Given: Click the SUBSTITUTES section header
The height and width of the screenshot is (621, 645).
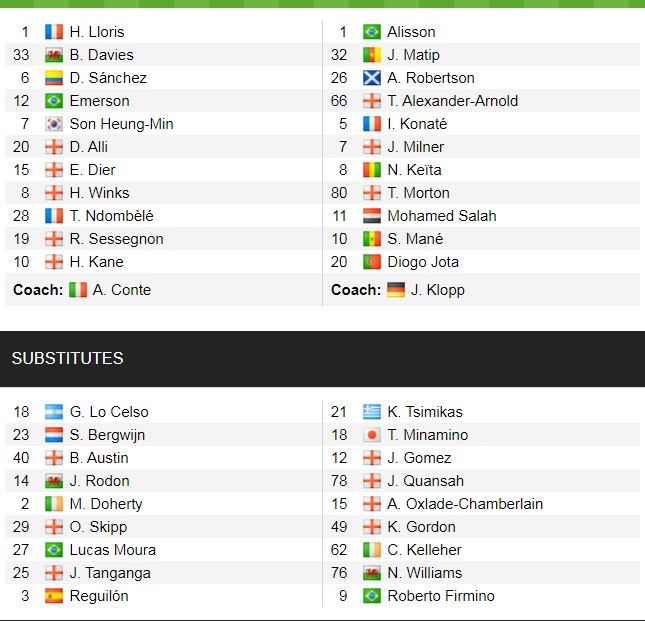Looking at the screenshot, I should coord(67,358).
